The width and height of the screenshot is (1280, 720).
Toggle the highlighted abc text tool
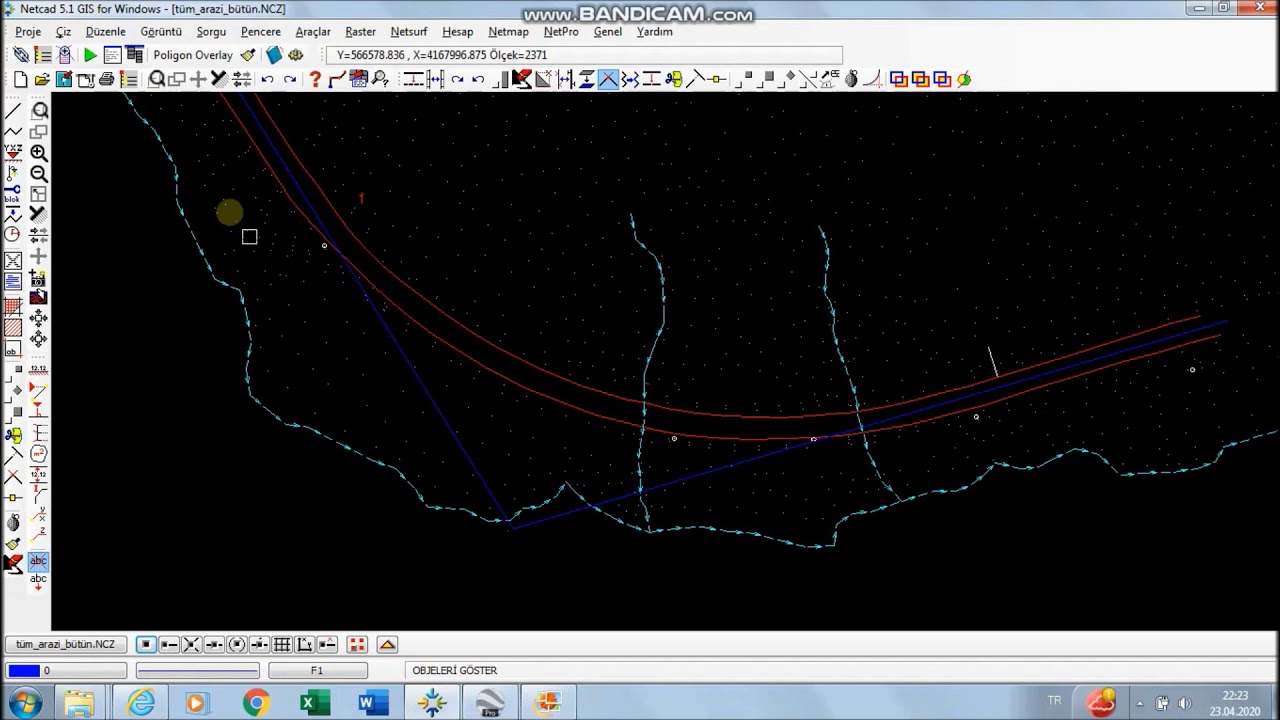pyautogui.click(x=38, y=562)
